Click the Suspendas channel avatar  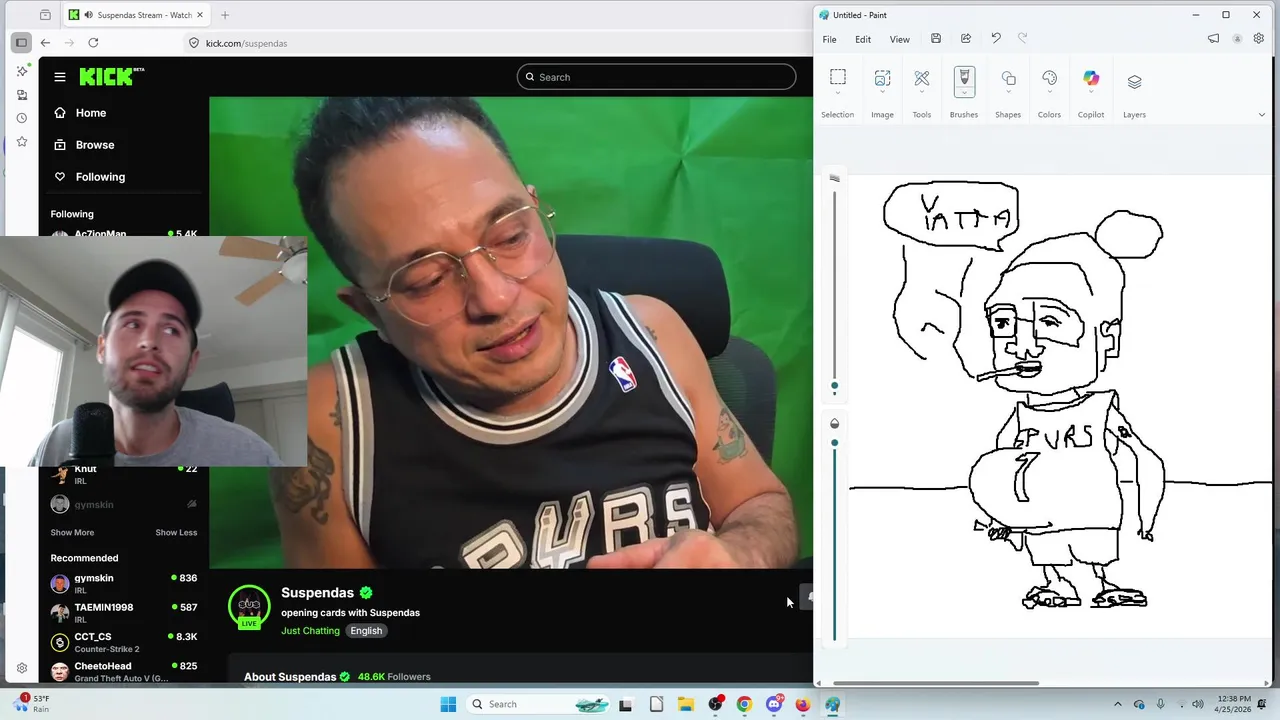249,605
